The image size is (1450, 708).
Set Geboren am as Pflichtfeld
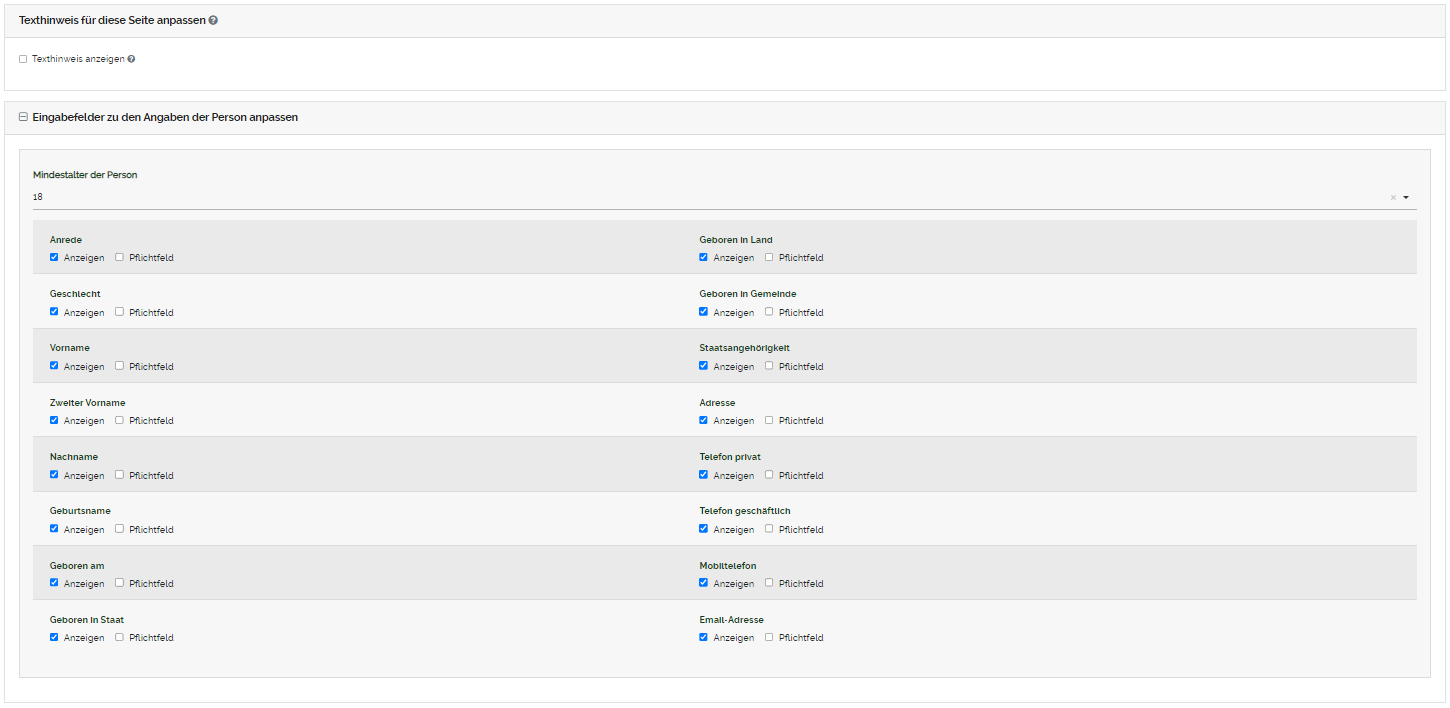point(119,583)
